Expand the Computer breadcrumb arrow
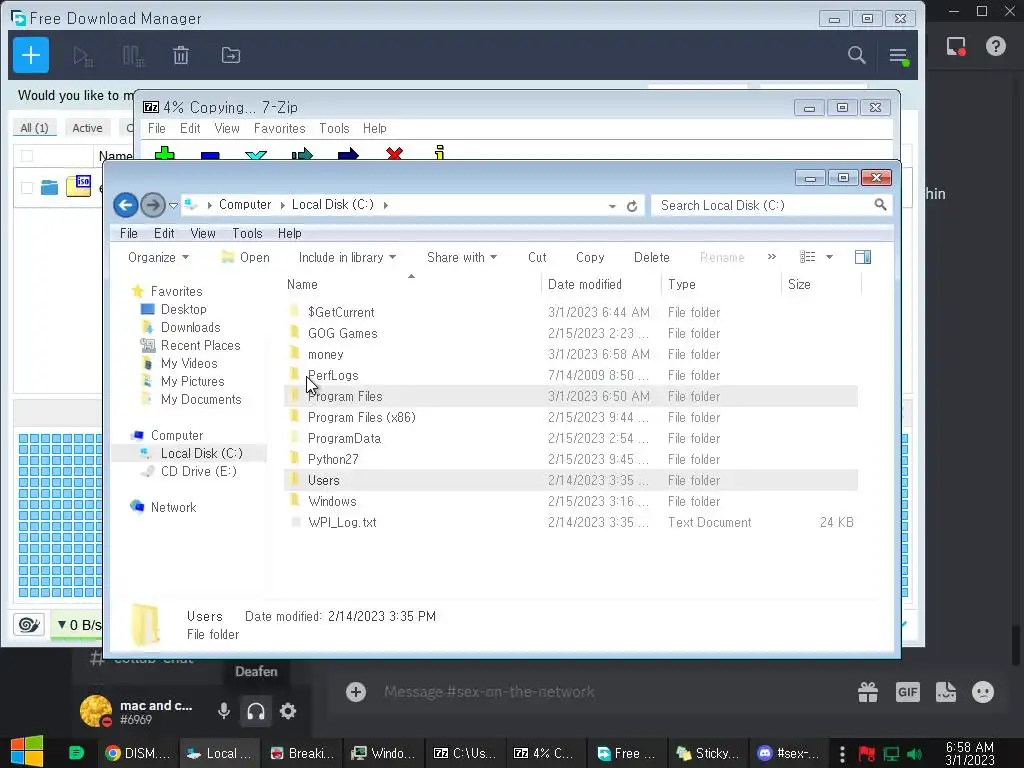The width and height of the screenshot is (1024, 768). [x=283, y=205]
